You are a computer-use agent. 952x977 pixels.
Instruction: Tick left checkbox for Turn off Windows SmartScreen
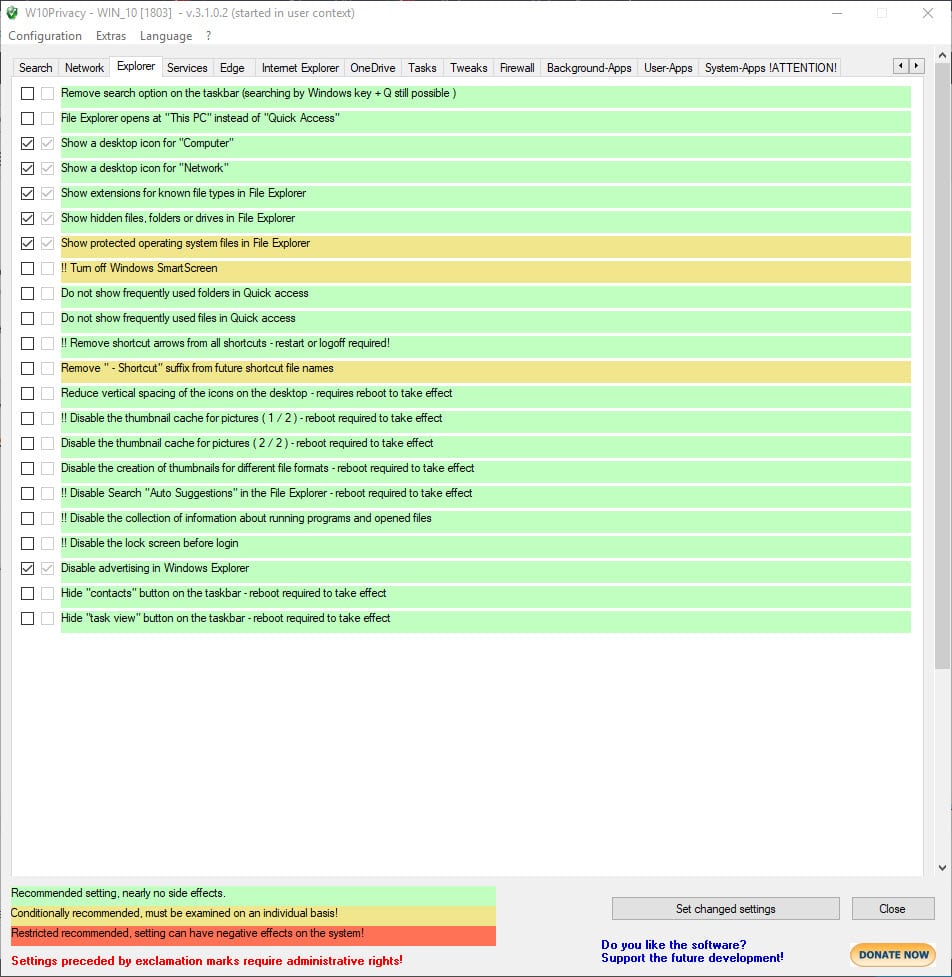point(27,269)
